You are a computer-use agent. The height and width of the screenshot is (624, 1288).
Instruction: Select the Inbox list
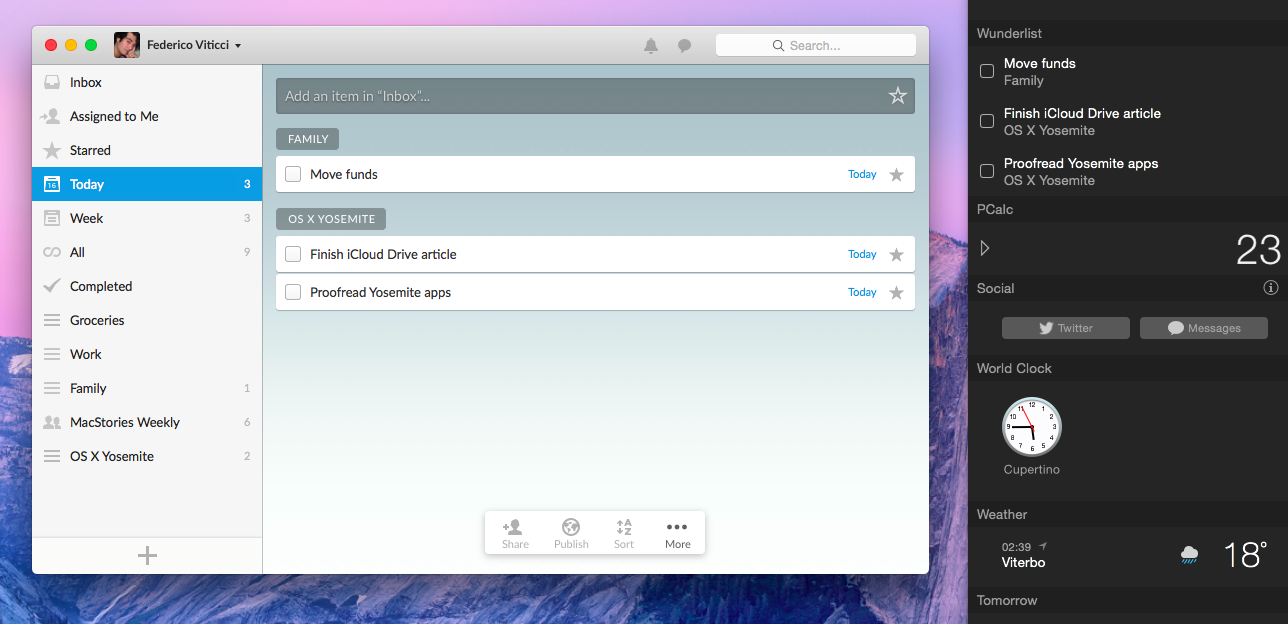(147, 82)
